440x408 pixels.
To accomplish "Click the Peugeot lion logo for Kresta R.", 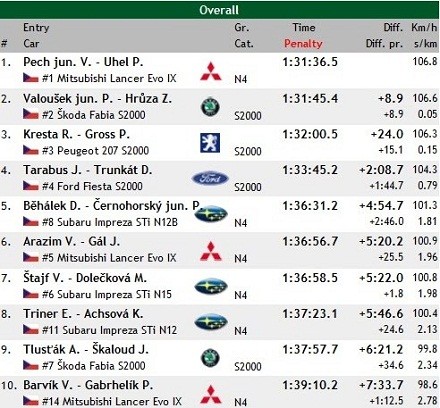I will [210, 143].
